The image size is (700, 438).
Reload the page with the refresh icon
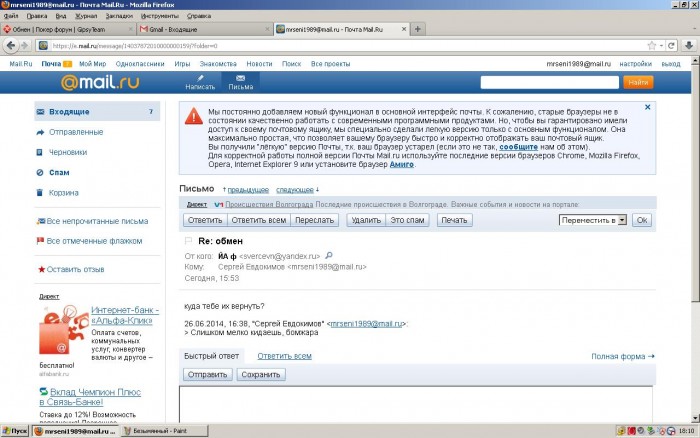click(x=671, y=46)
